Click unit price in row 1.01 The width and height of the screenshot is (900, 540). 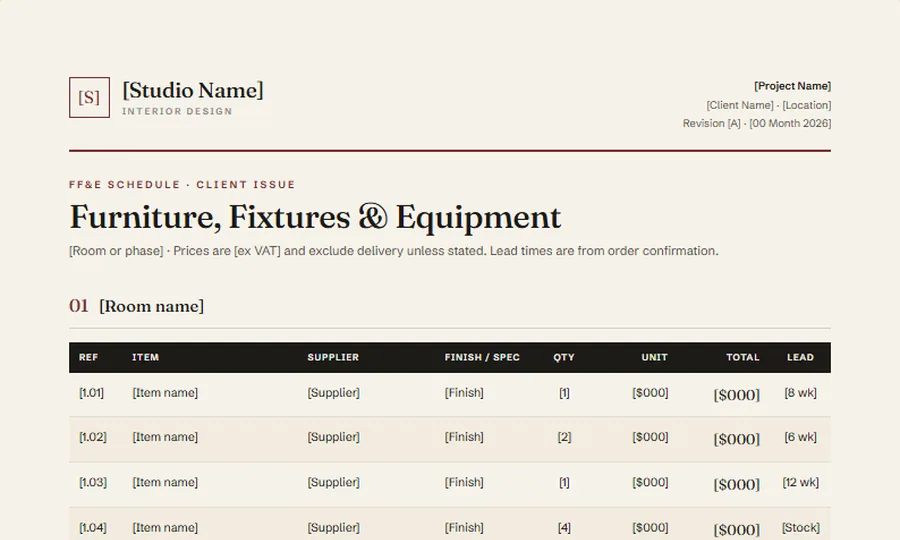(650, 393)
